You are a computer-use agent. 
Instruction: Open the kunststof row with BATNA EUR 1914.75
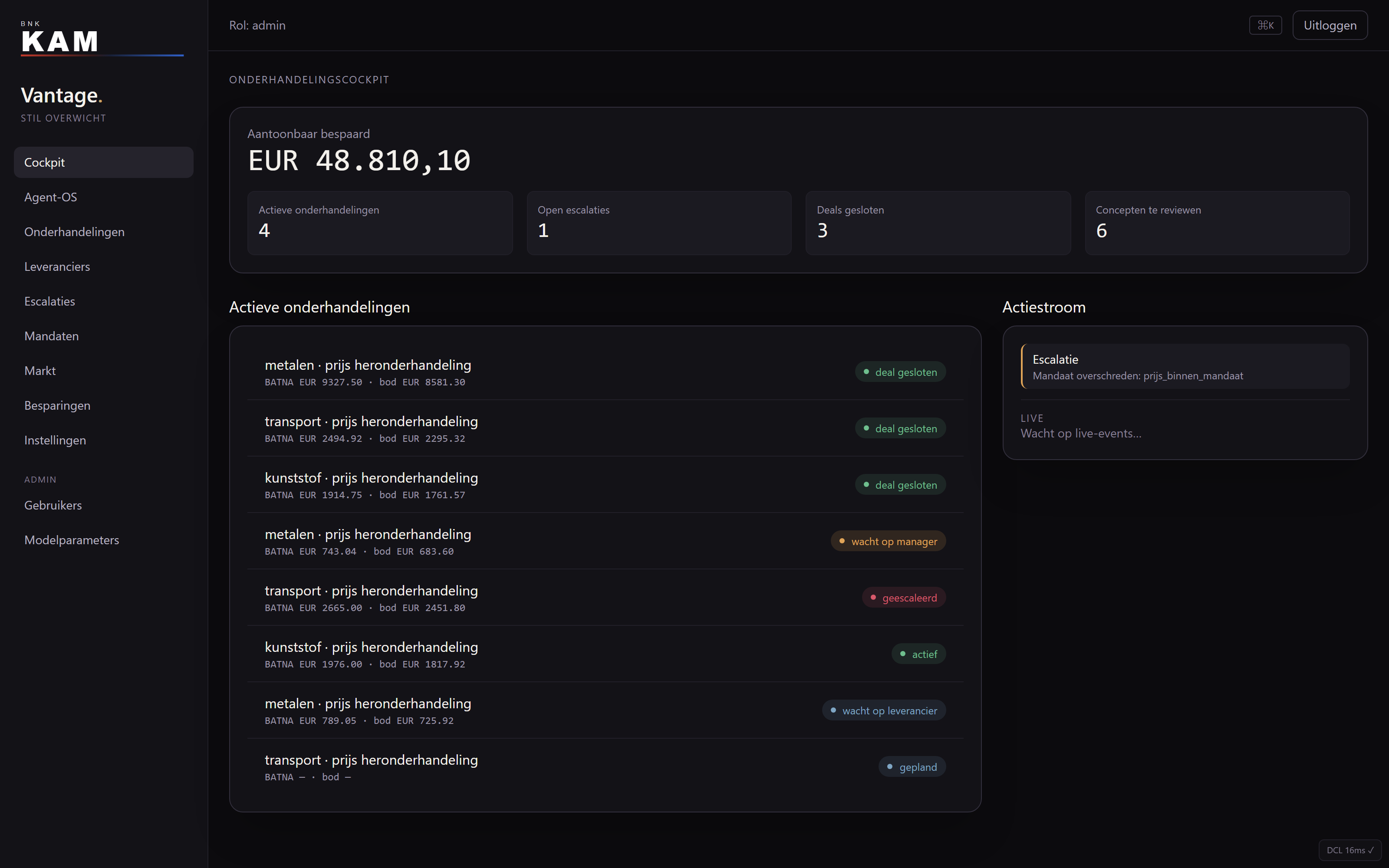pos(605,484)
